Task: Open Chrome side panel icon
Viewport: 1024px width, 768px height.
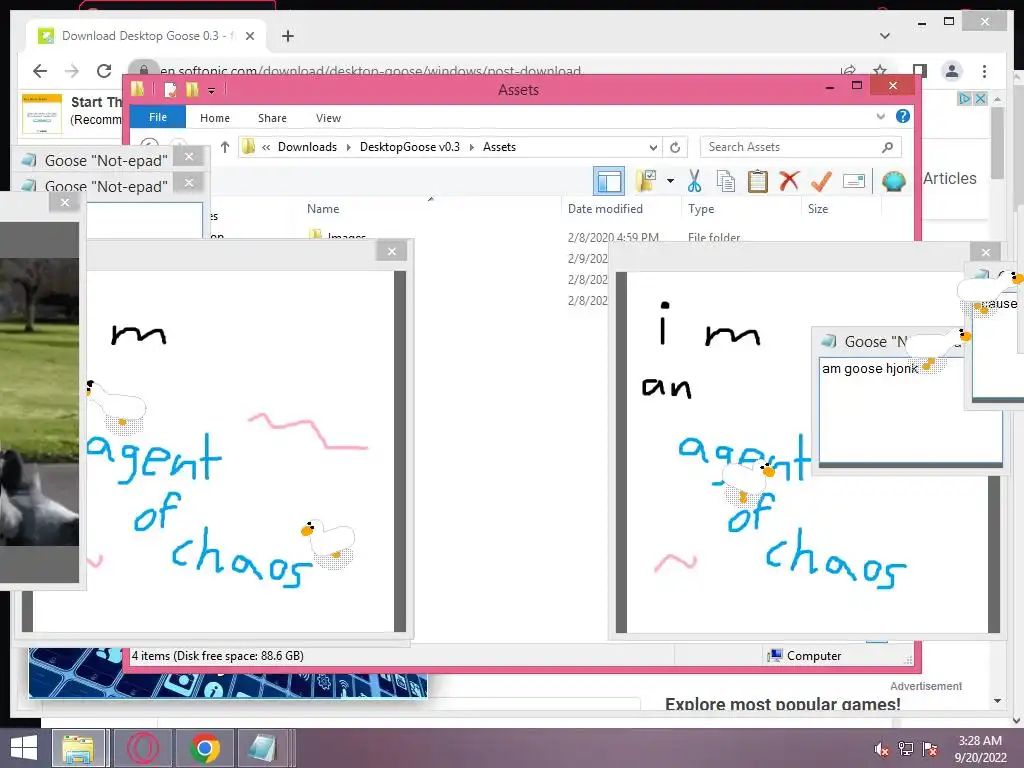Action: [920, 71]
